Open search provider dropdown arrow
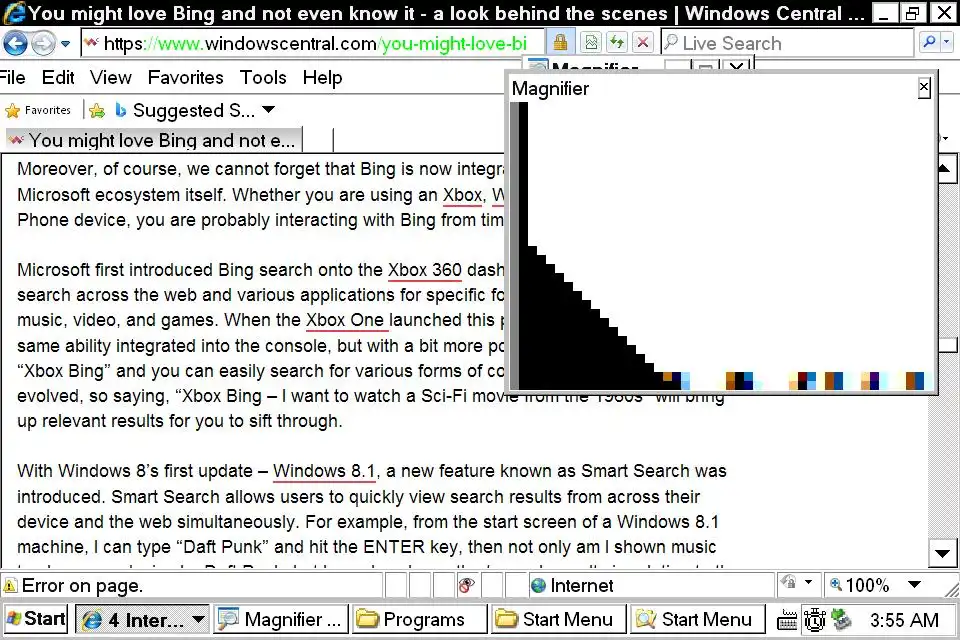960x640 pixels. tap(947, 42)
